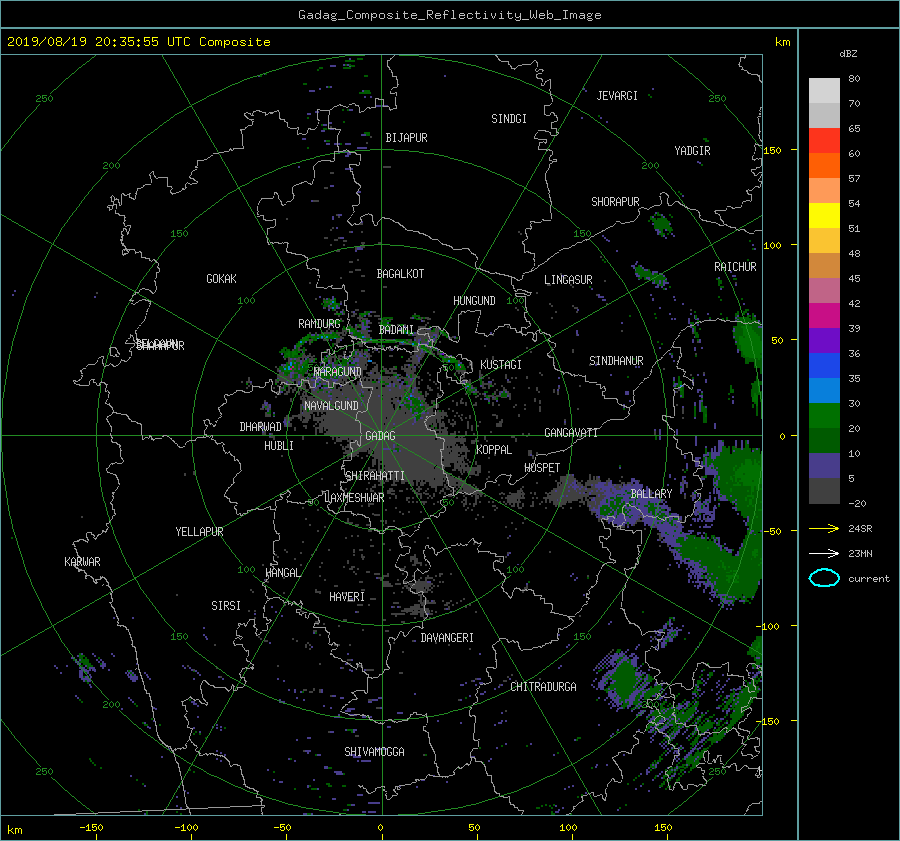
Task: Select the JEVARGI label
Action: (x=617, y=96)
